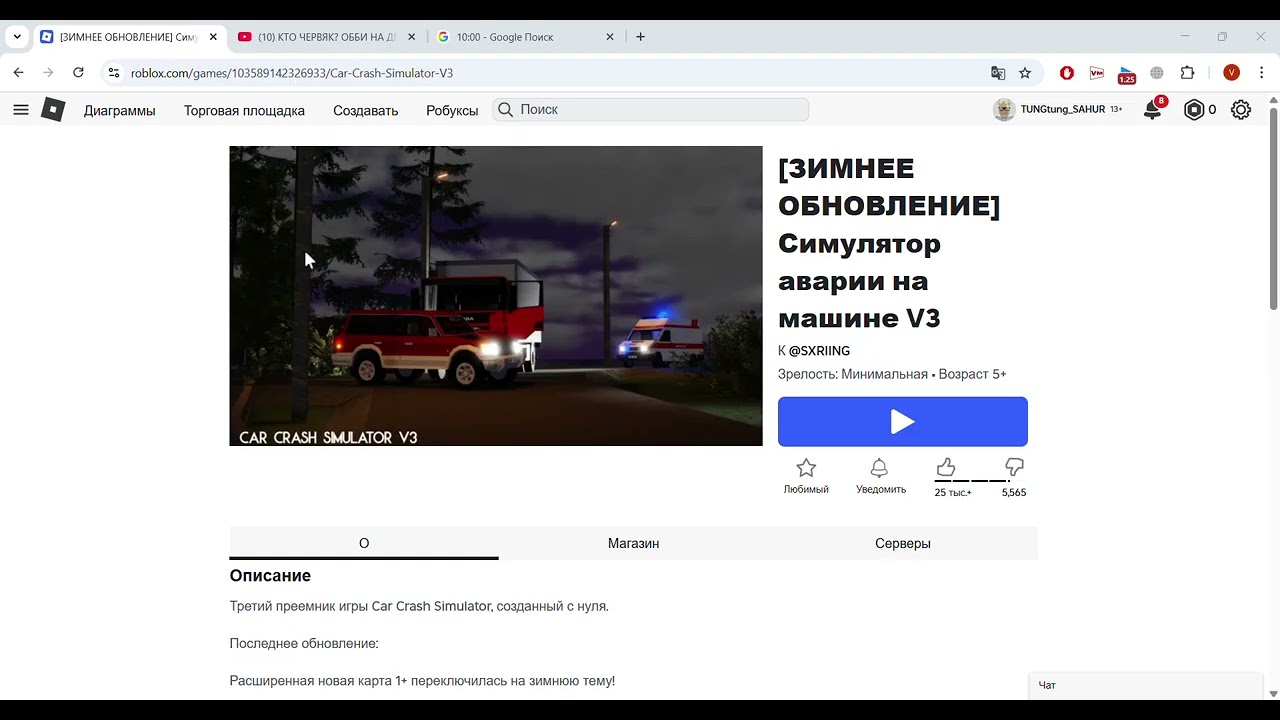
Task: Open the Чат panel
Action: pyautogui.click(x=1146, y=685)
